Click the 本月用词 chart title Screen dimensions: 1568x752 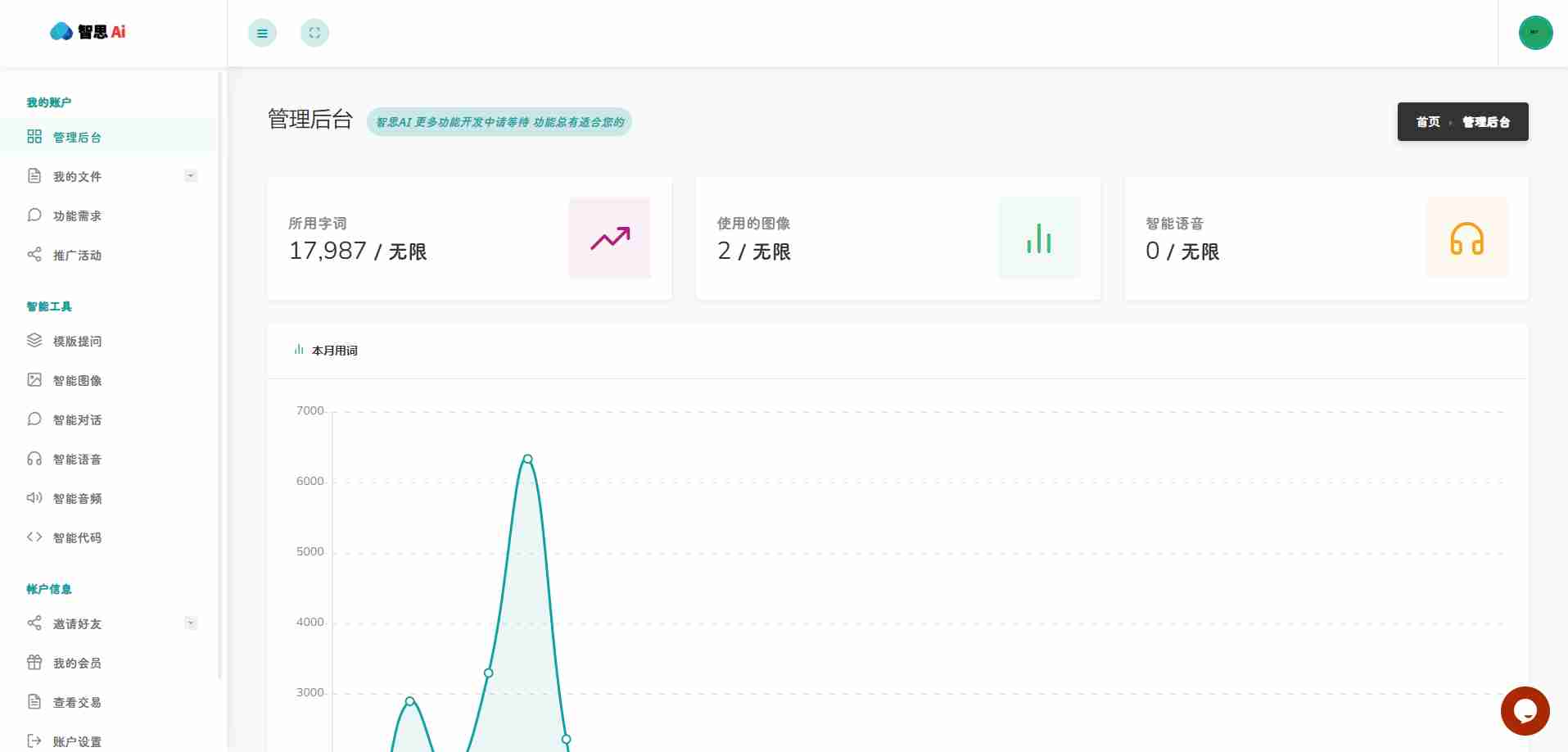335,351
